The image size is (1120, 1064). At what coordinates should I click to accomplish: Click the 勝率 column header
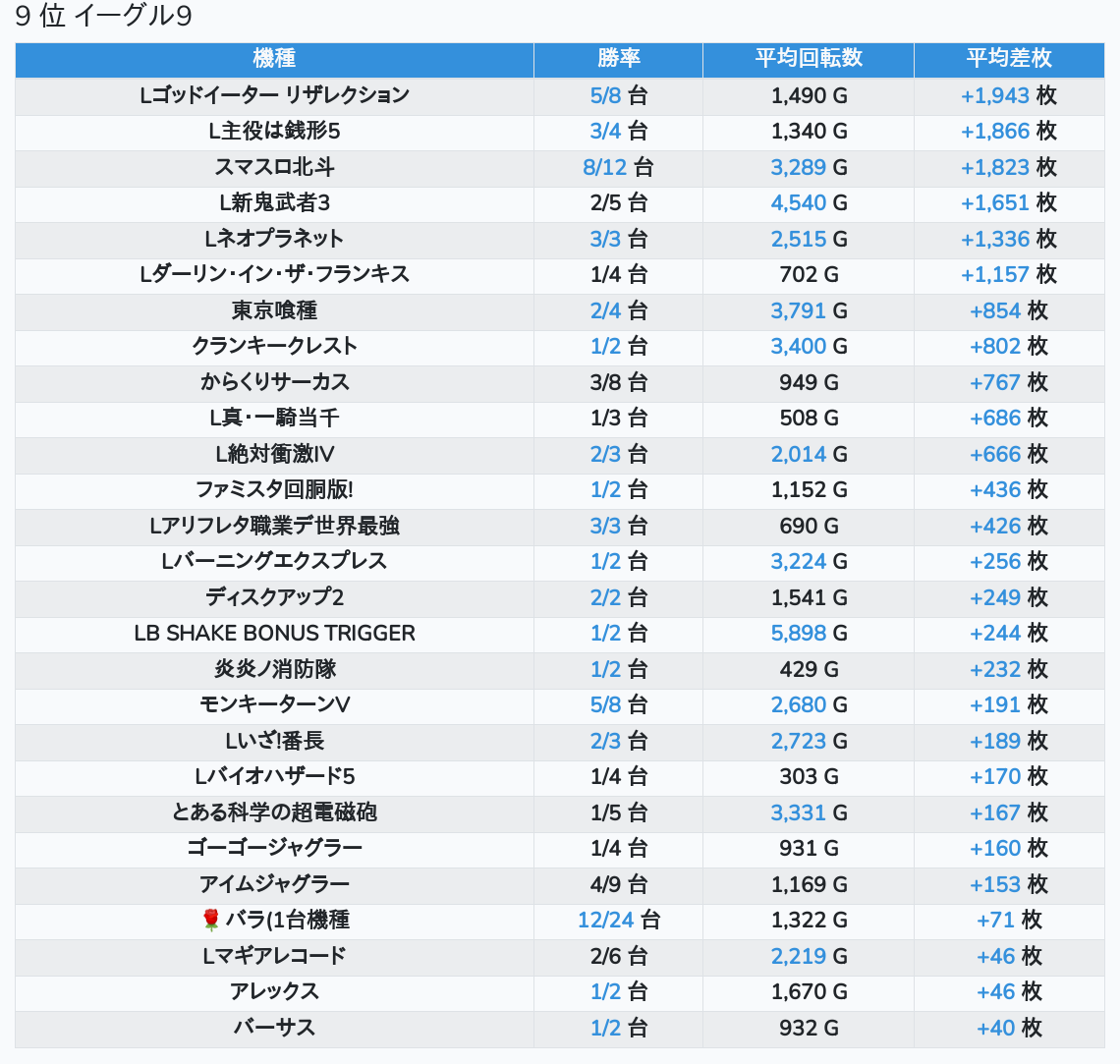coord(618,59)
